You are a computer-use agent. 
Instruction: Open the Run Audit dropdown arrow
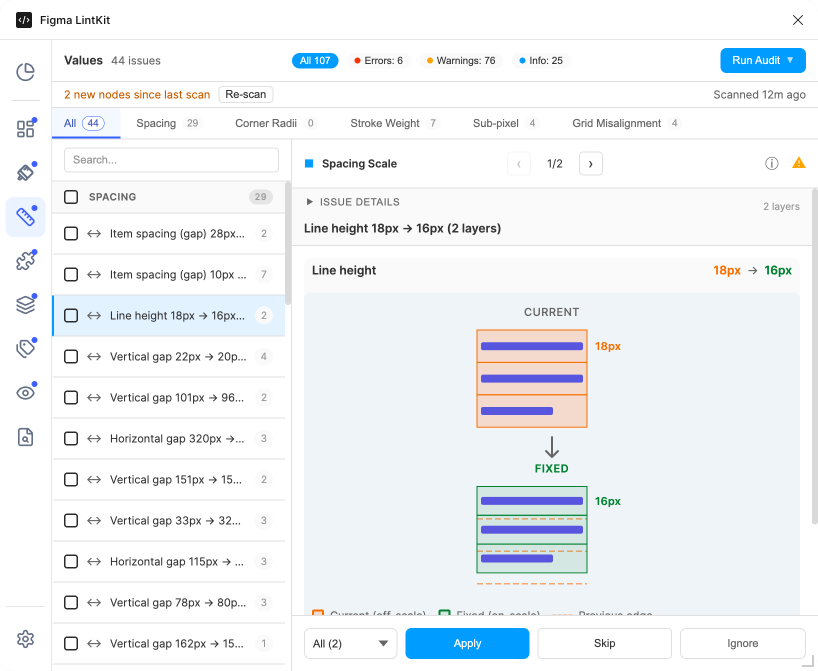[791, 60]
